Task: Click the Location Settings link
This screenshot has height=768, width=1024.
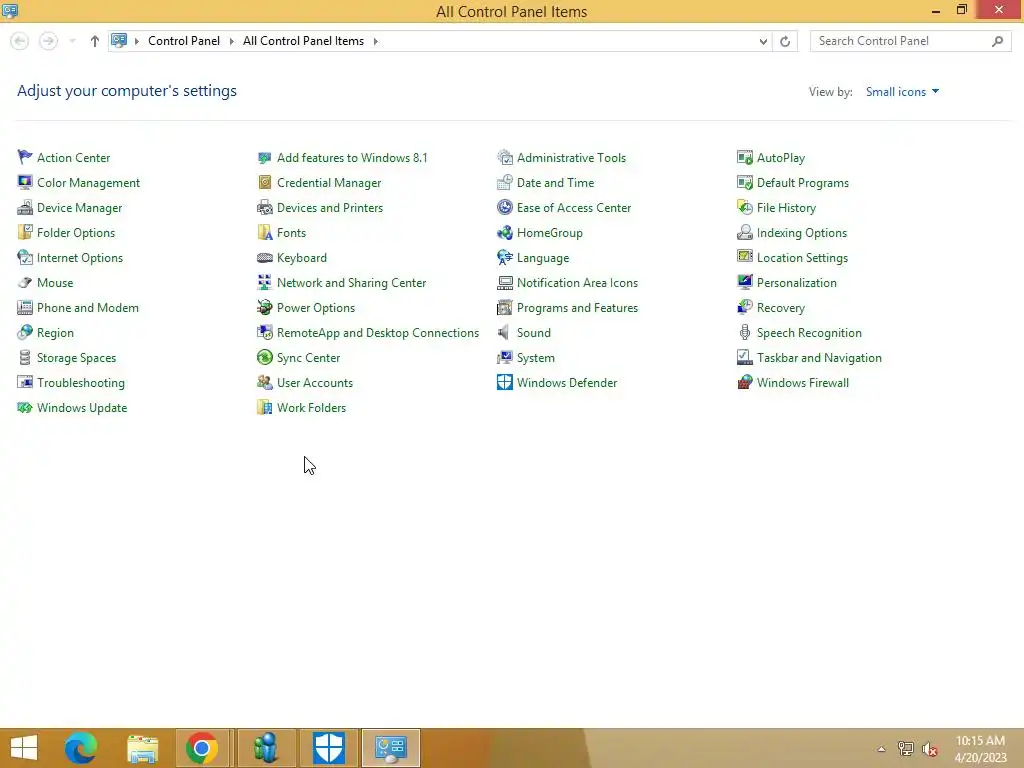Action: pyautogui.click(x=802, y=257)
